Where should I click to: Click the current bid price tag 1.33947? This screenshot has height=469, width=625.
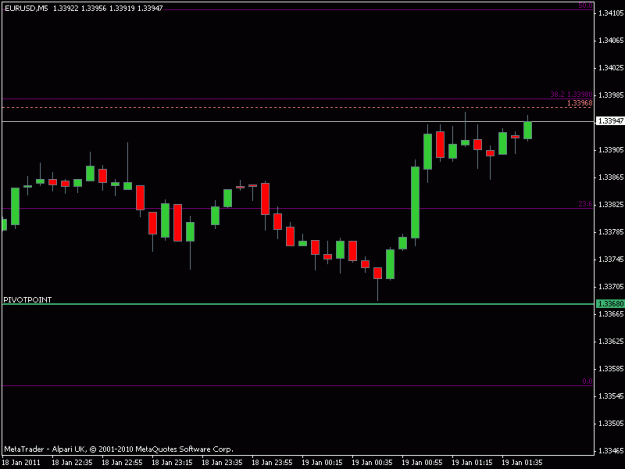(610, 121)
